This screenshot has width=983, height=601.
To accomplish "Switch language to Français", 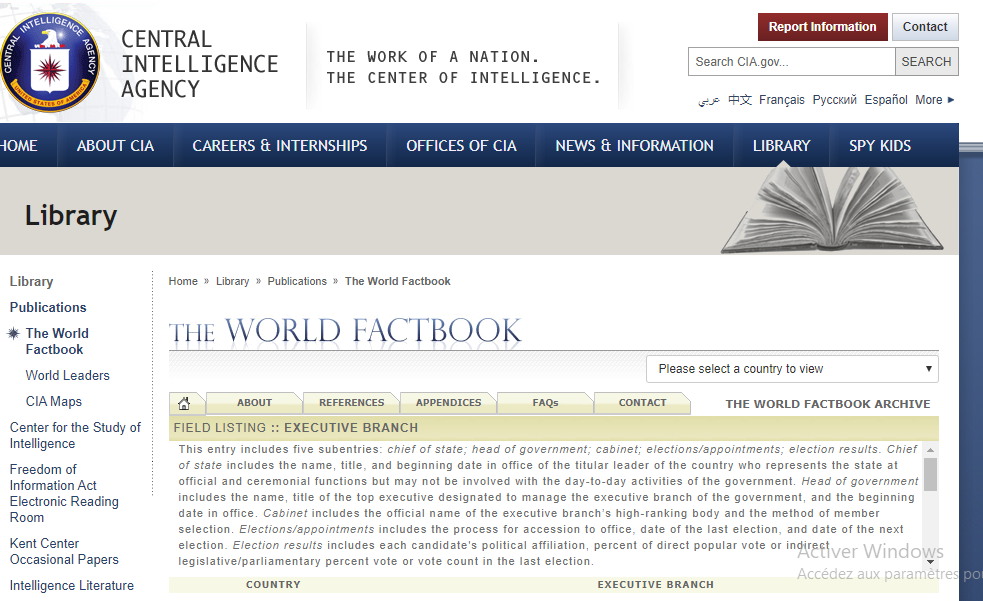I will (x=781, y=100).
